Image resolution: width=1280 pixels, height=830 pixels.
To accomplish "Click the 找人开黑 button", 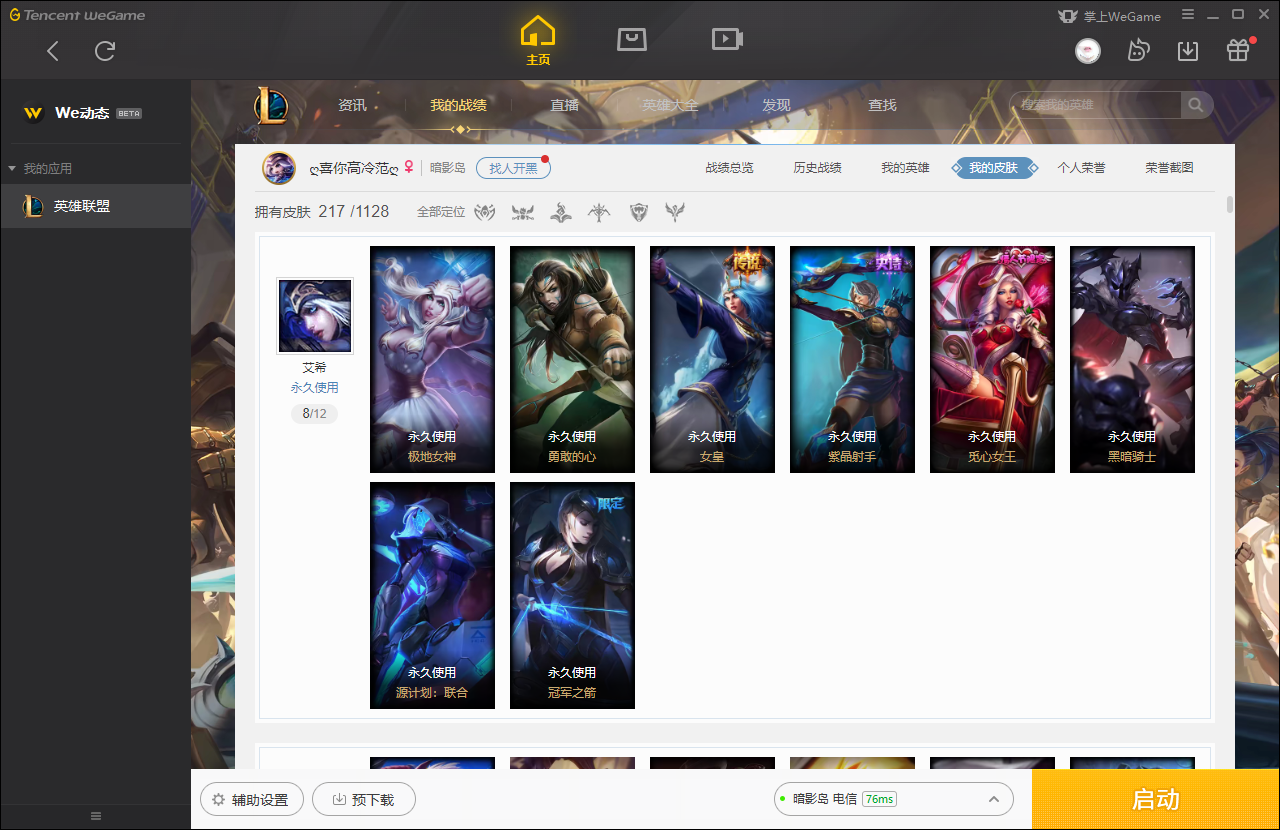I will point(513,168).
